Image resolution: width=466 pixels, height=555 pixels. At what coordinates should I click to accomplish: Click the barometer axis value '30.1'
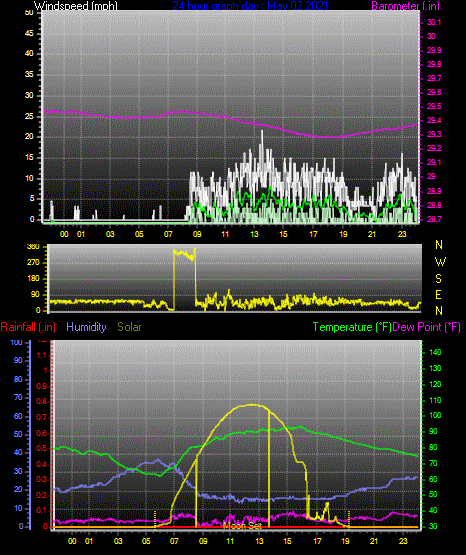point(434,22)
